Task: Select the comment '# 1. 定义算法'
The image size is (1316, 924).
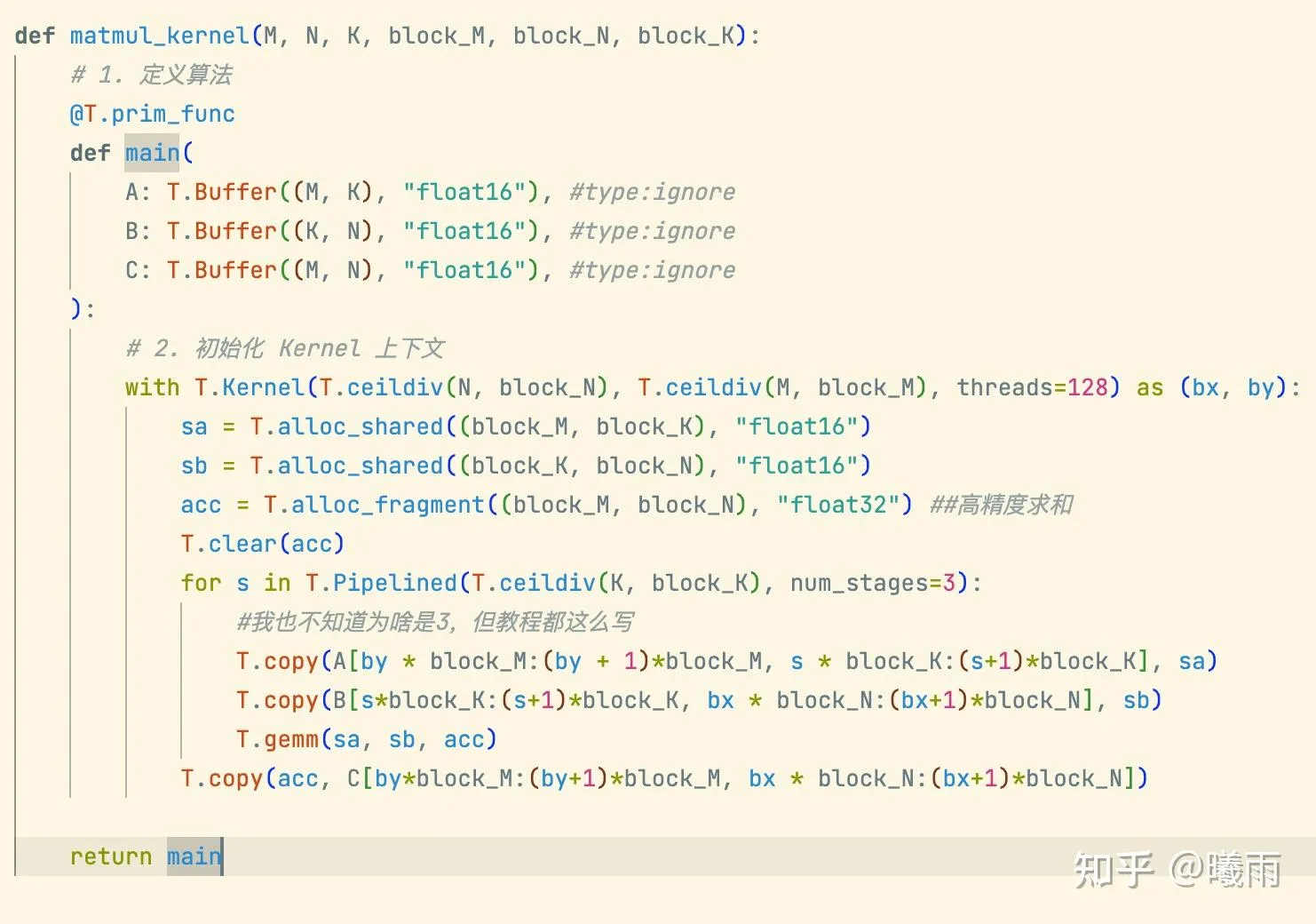Action: click(151, 75)
